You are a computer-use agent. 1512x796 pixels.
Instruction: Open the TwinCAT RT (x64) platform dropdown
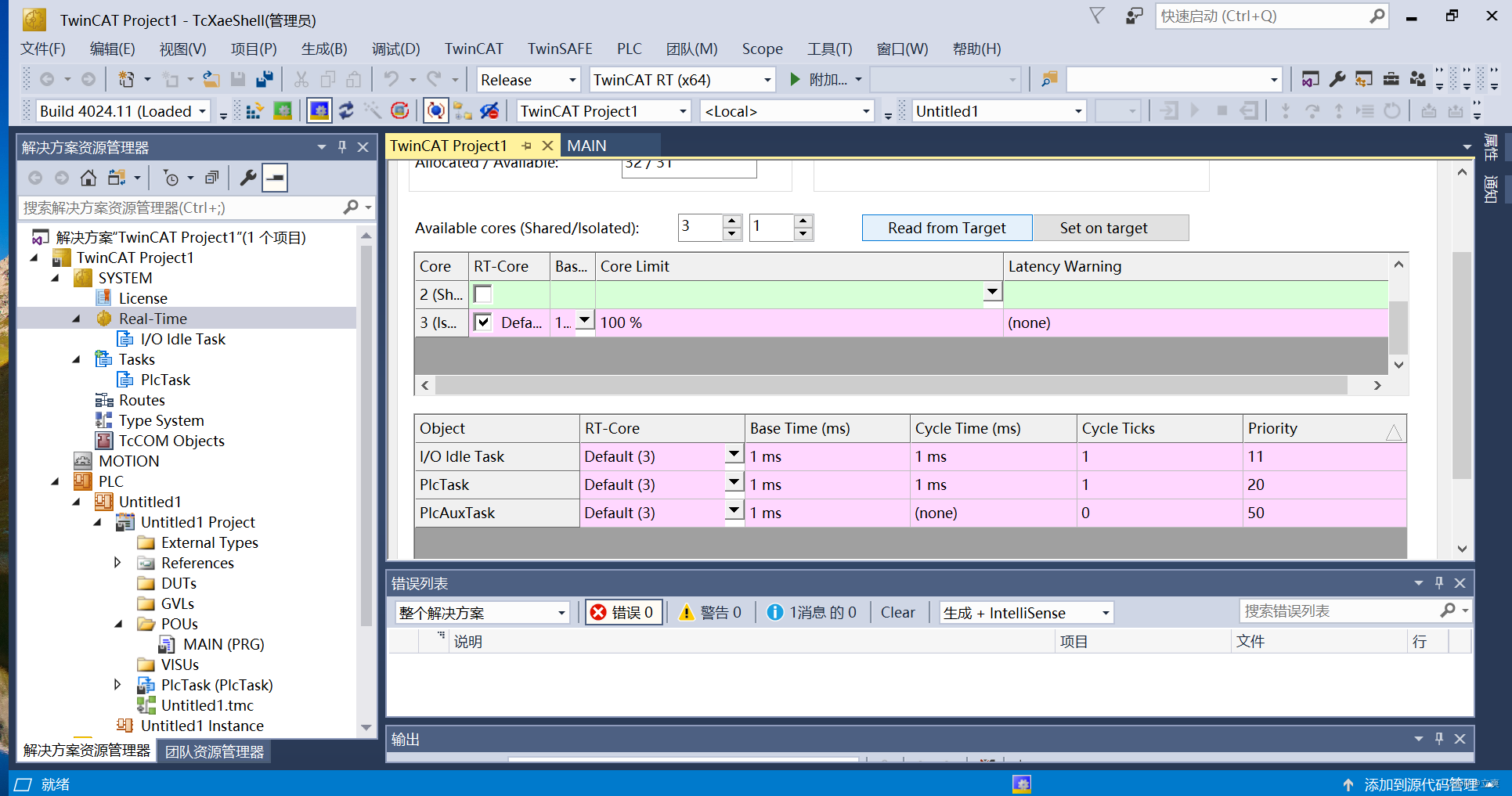[767, 80]
